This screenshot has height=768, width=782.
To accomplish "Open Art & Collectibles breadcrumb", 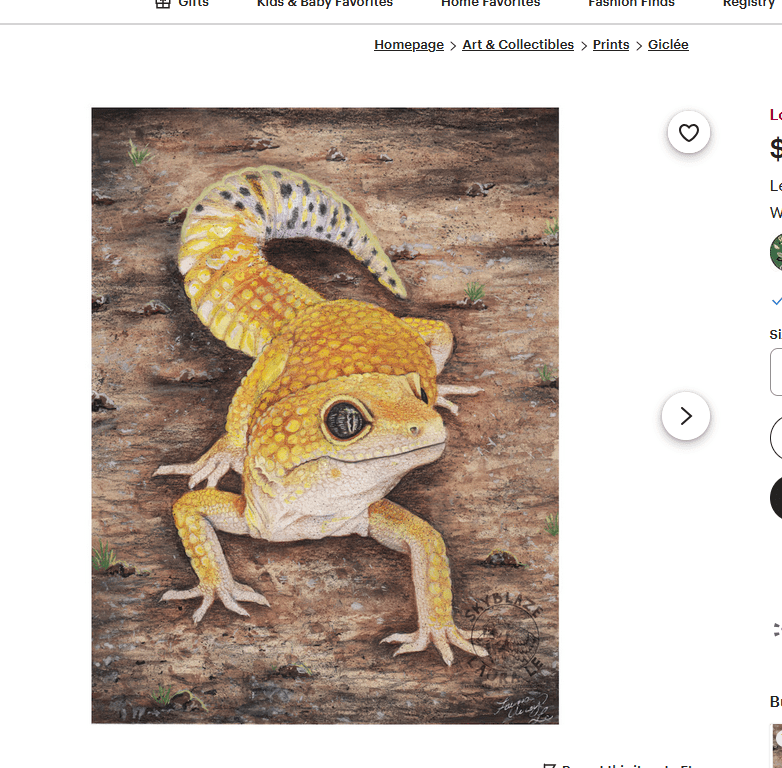I will coord(518,45).
